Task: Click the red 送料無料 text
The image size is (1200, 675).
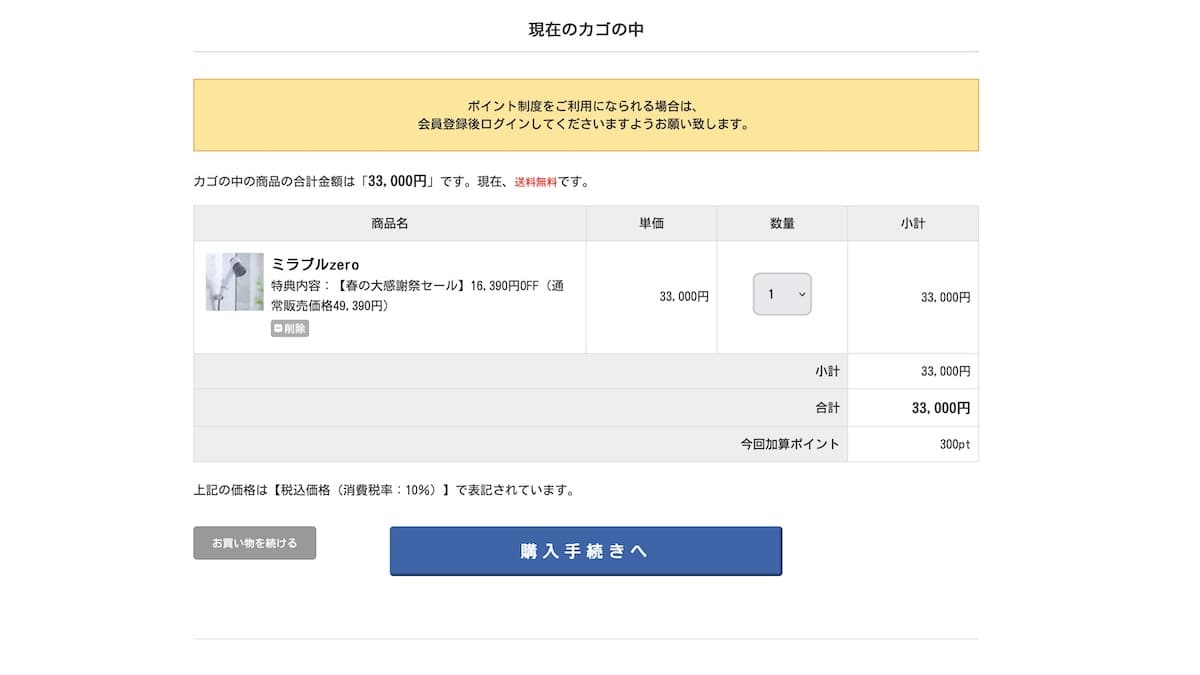Action: (536, 182)
